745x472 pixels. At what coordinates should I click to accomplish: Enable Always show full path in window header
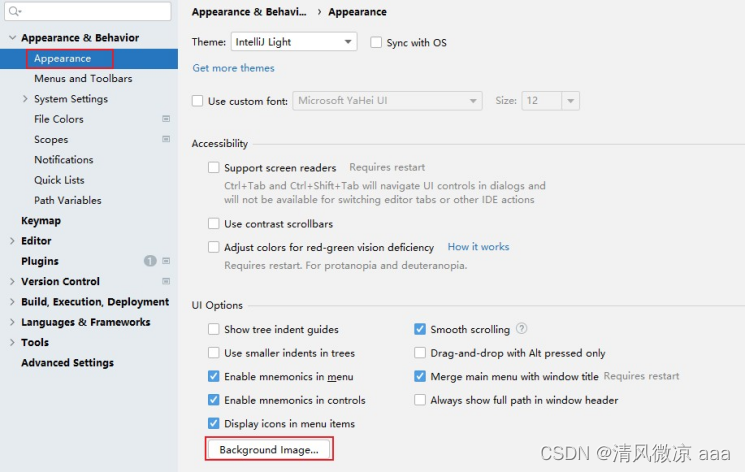pos(420,400)
